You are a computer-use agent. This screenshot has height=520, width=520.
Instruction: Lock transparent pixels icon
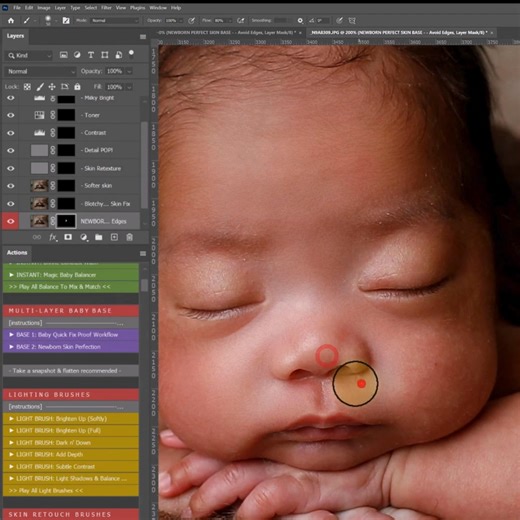(x=27, y=87)
